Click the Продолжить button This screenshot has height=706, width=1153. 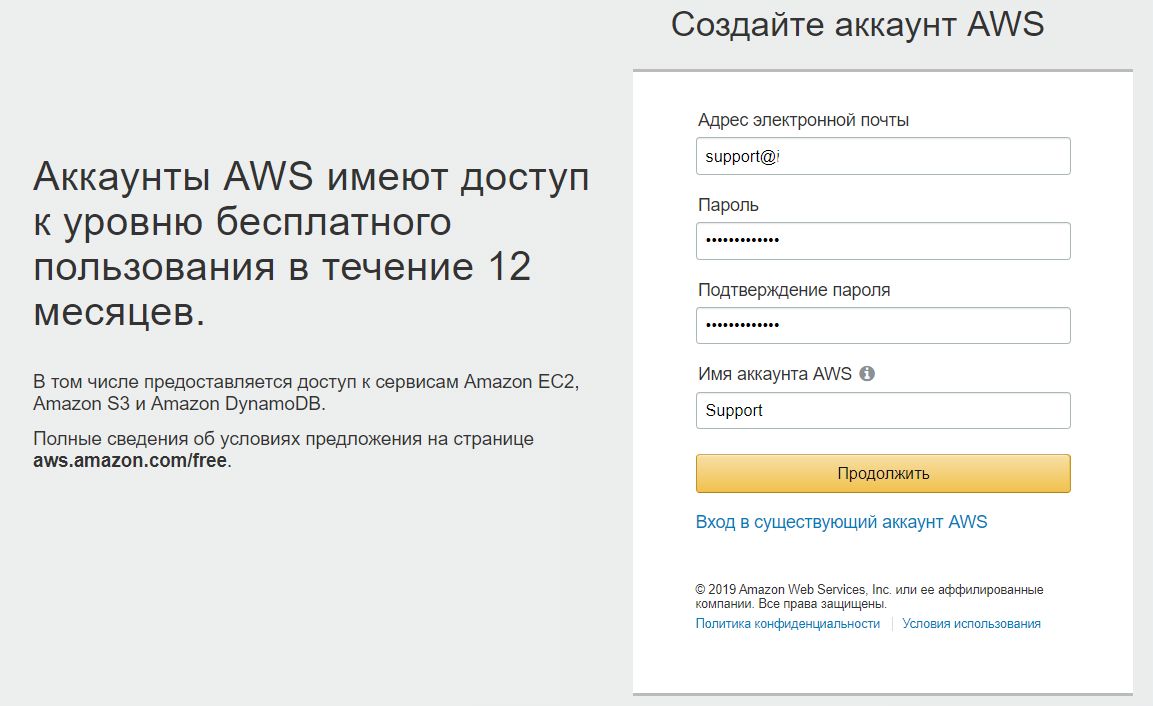[882, 473]
